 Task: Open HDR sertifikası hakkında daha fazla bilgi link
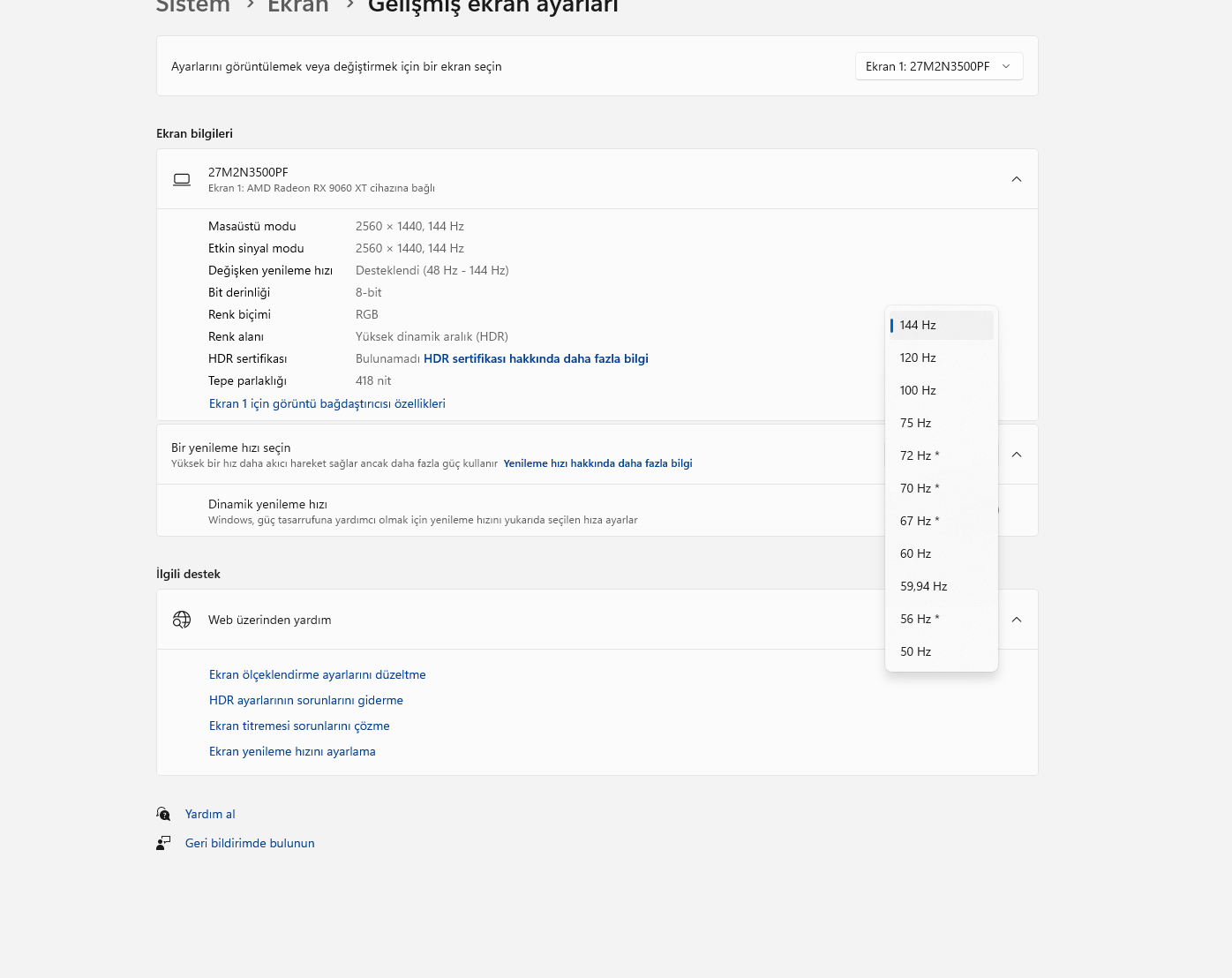(x=536, y=358)
